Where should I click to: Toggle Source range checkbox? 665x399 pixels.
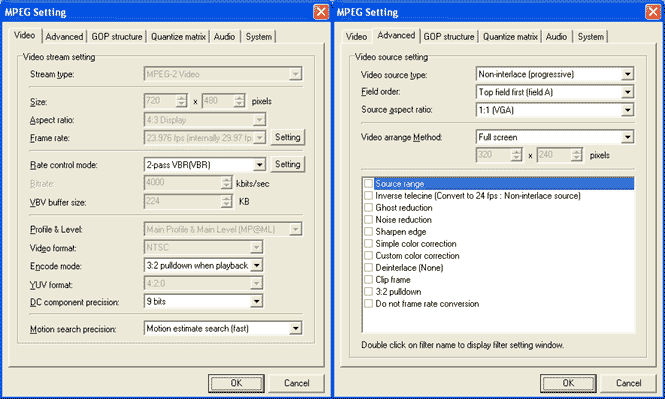pyautogui.click(x=368, y=184)
